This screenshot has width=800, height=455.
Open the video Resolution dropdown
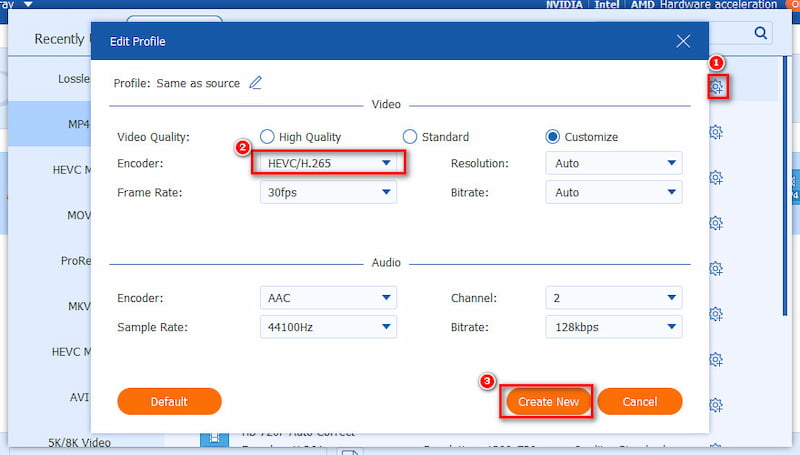[614, 163]
